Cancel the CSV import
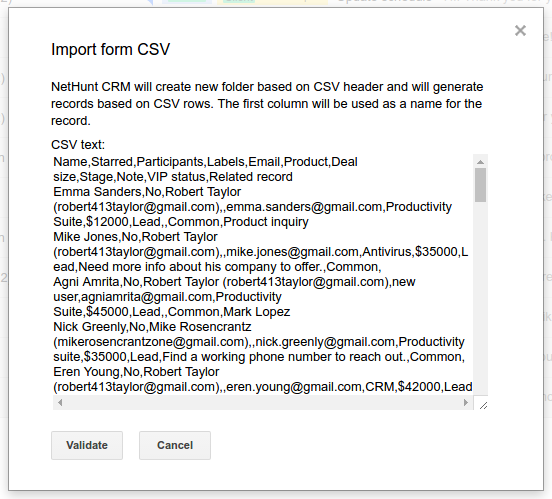This screenshot has height=499, width=552. pyautogui.click(x=175, y=445)
